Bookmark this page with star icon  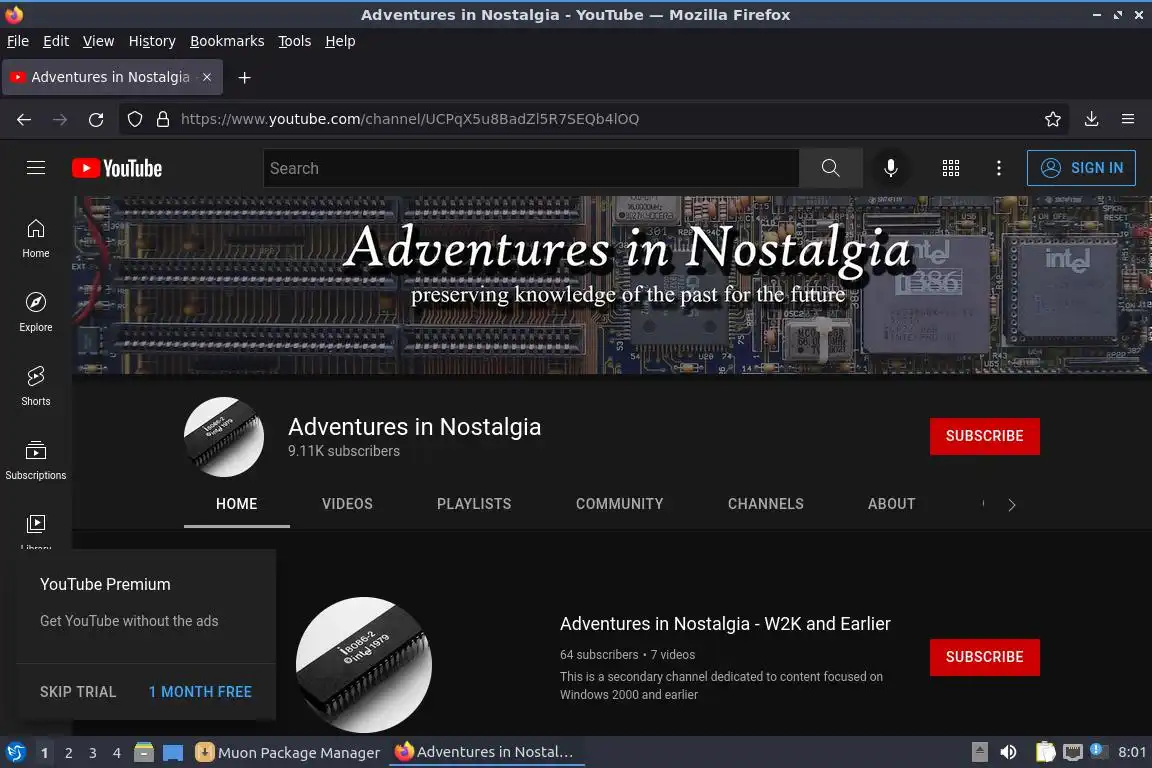click(1053, 119)
